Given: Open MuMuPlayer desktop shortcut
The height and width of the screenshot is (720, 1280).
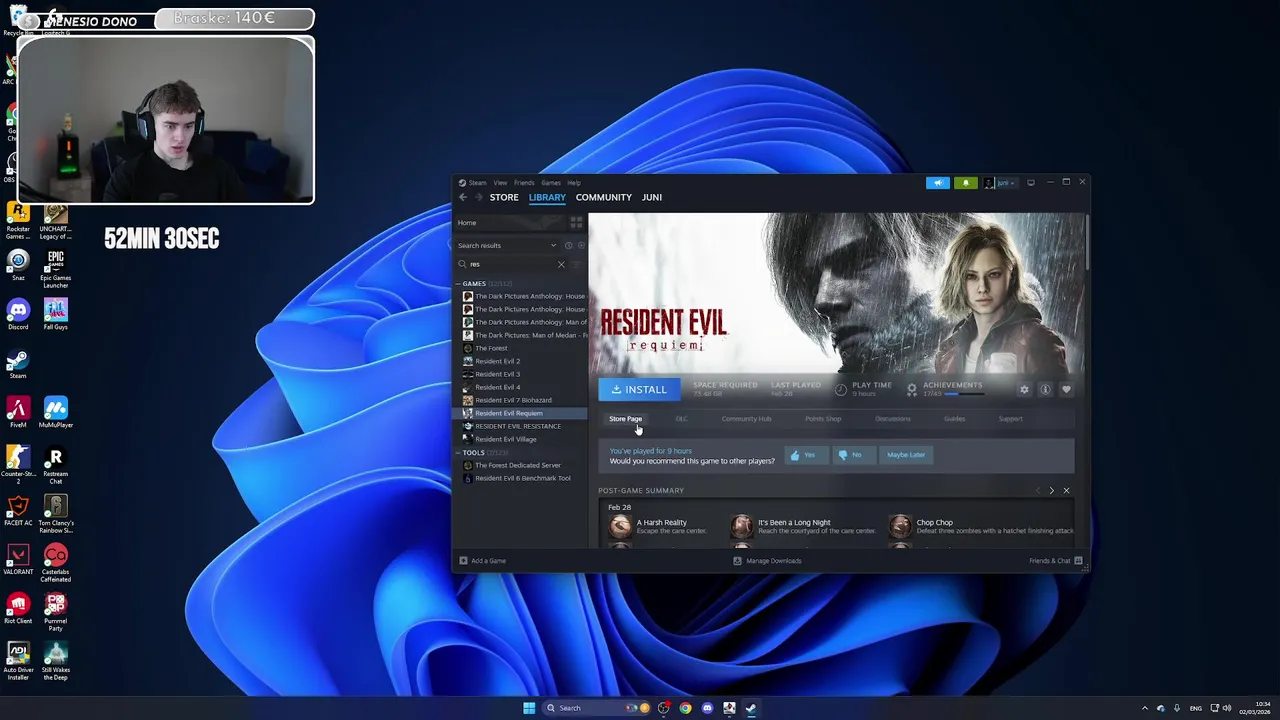Looking at the screenshot, I should (56, 413).
